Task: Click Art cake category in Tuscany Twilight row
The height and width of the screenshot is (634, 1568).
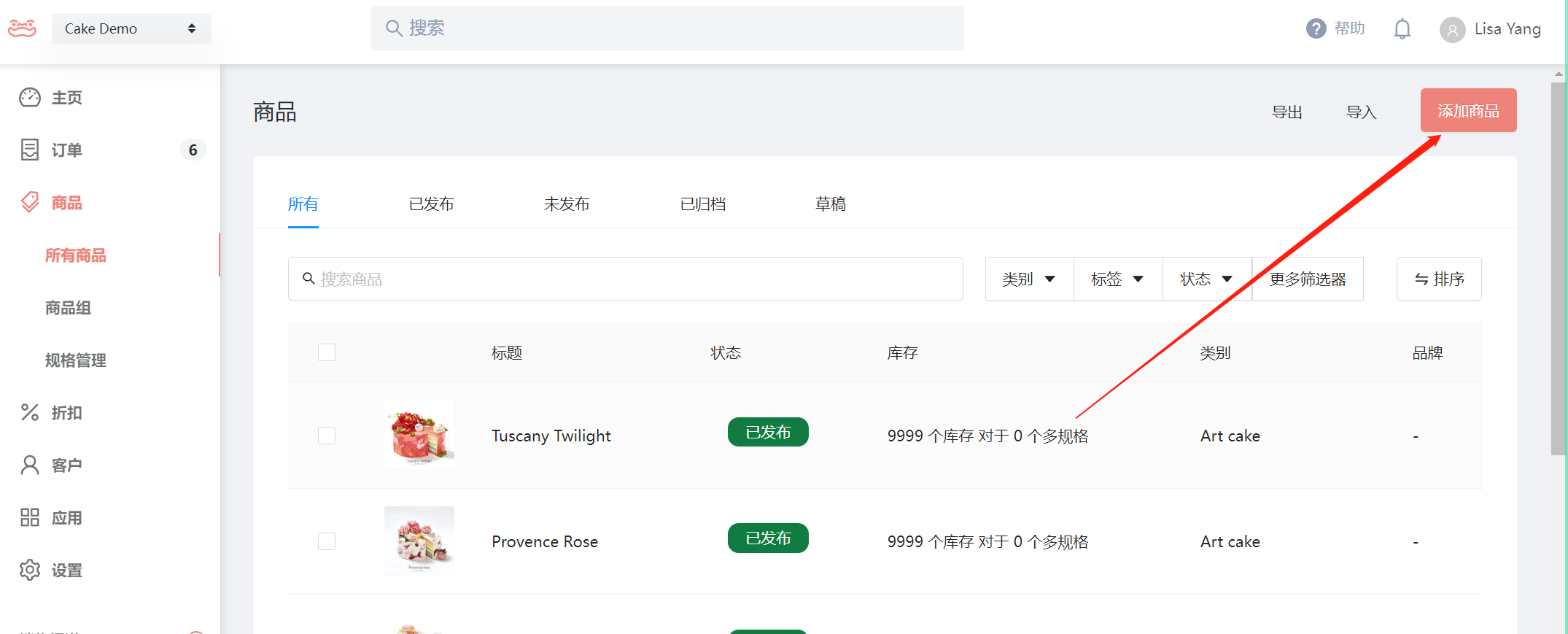Action: click(1230, 436)
